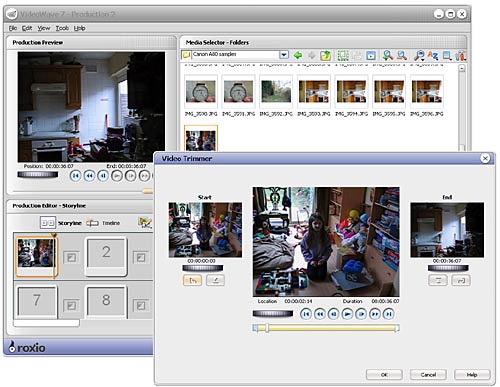
Task: Open the File menu in VideoWave
Action: pyautogui.click(x=13, y=28)
